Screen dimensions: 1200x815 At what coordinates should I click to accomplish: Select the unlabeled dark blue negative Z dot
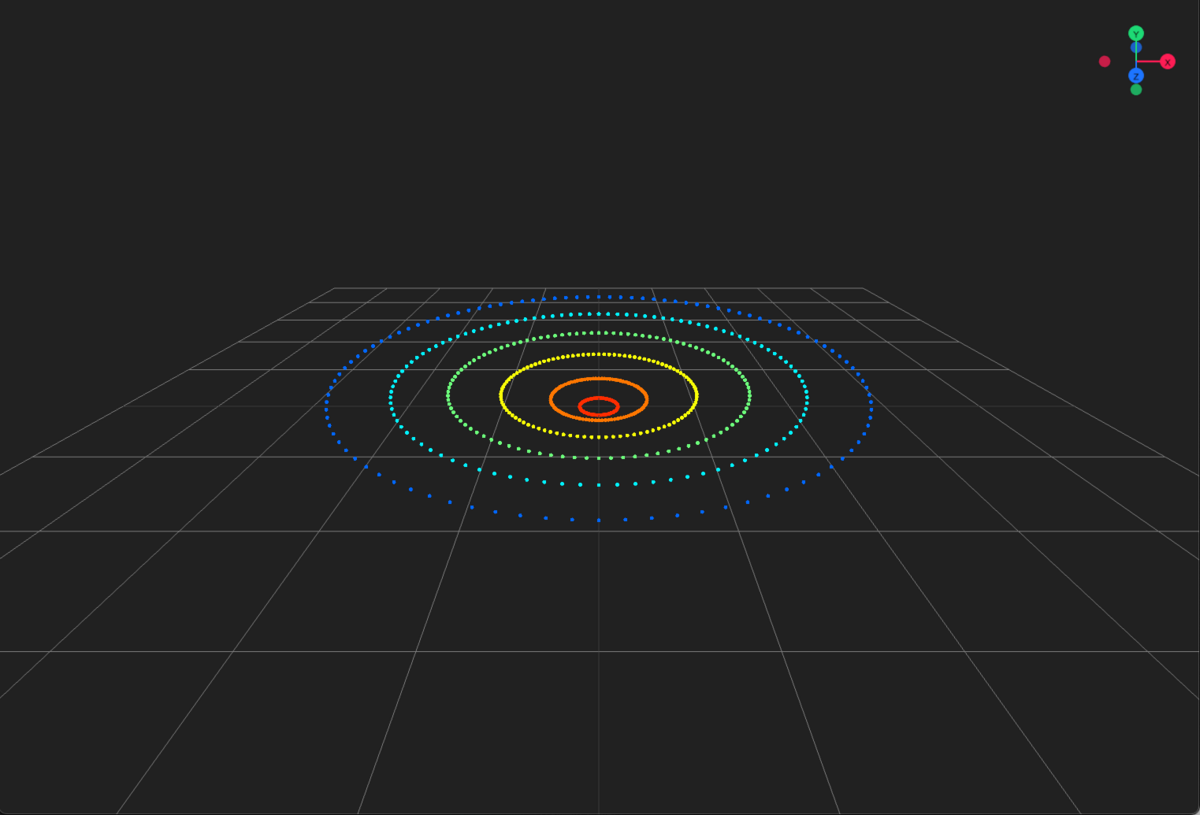(x=1136, y=47)
